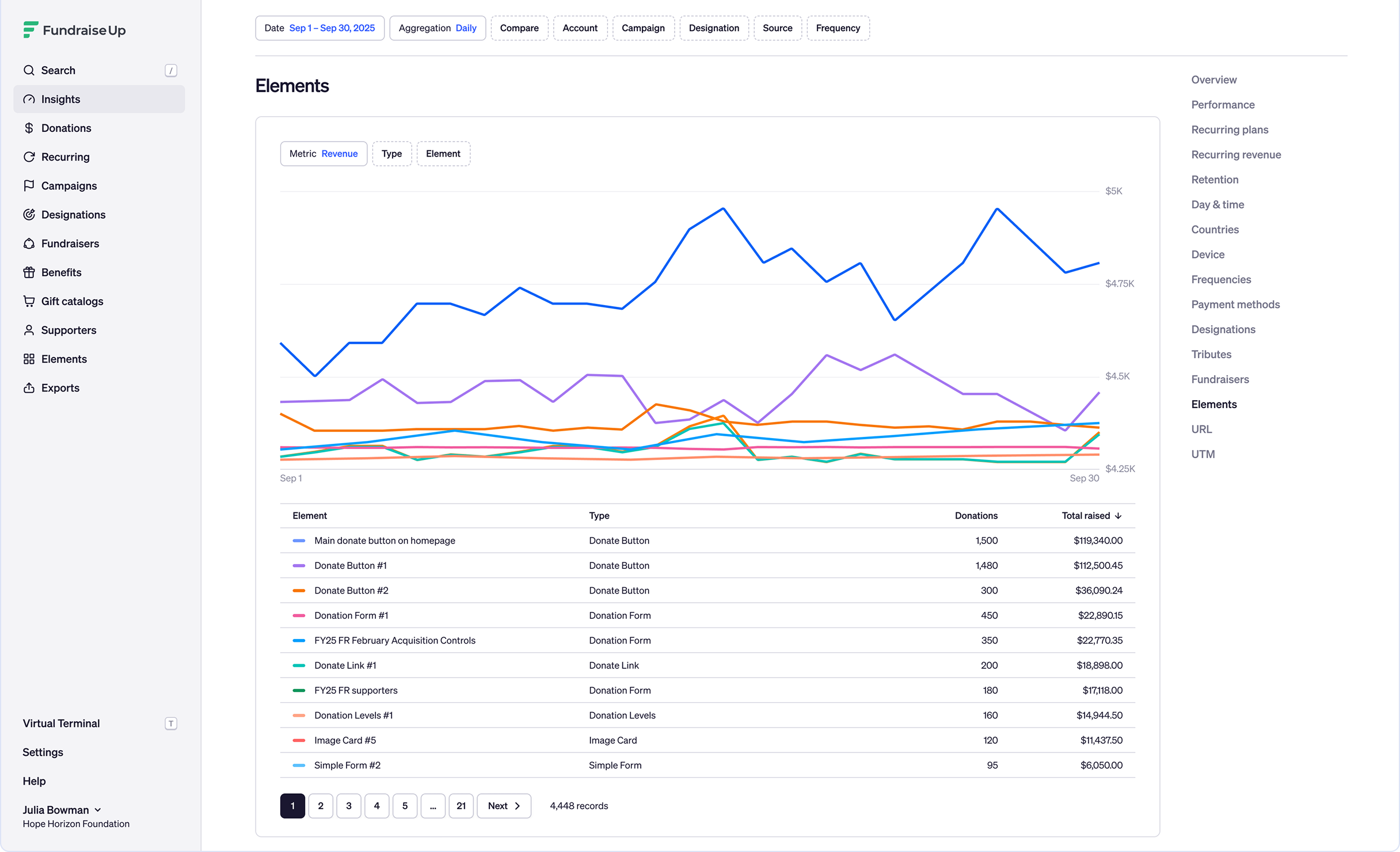This screenshot has height=852, width=1400.
Task: Add the Compare filter
Action: click(x=519, y=28)
